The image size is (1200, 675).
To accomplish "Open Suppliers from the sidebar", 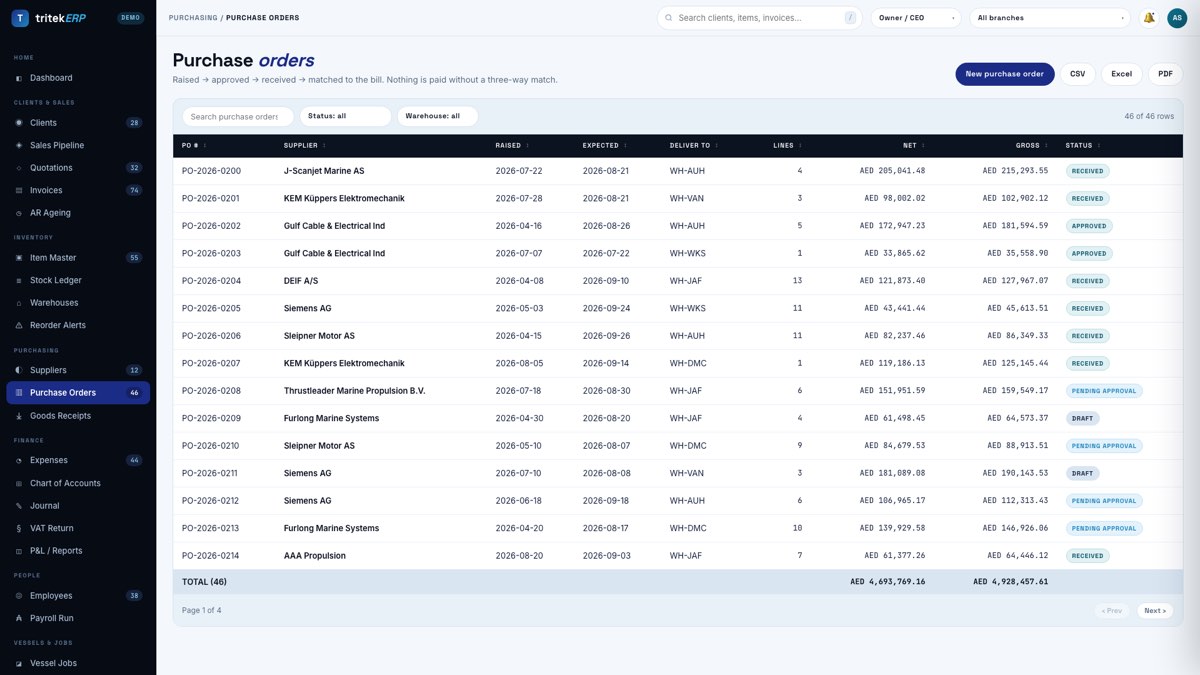I will [x=78, y=370].
